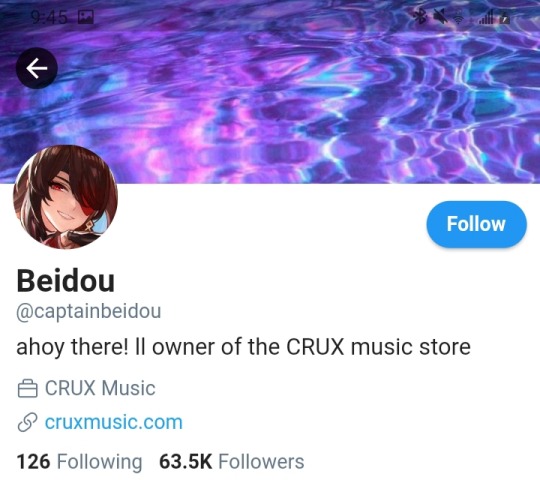This screenshot has width=540, height=480.
Task: Tap the 9:45 clock in status bar
Action: click(49, 17)
